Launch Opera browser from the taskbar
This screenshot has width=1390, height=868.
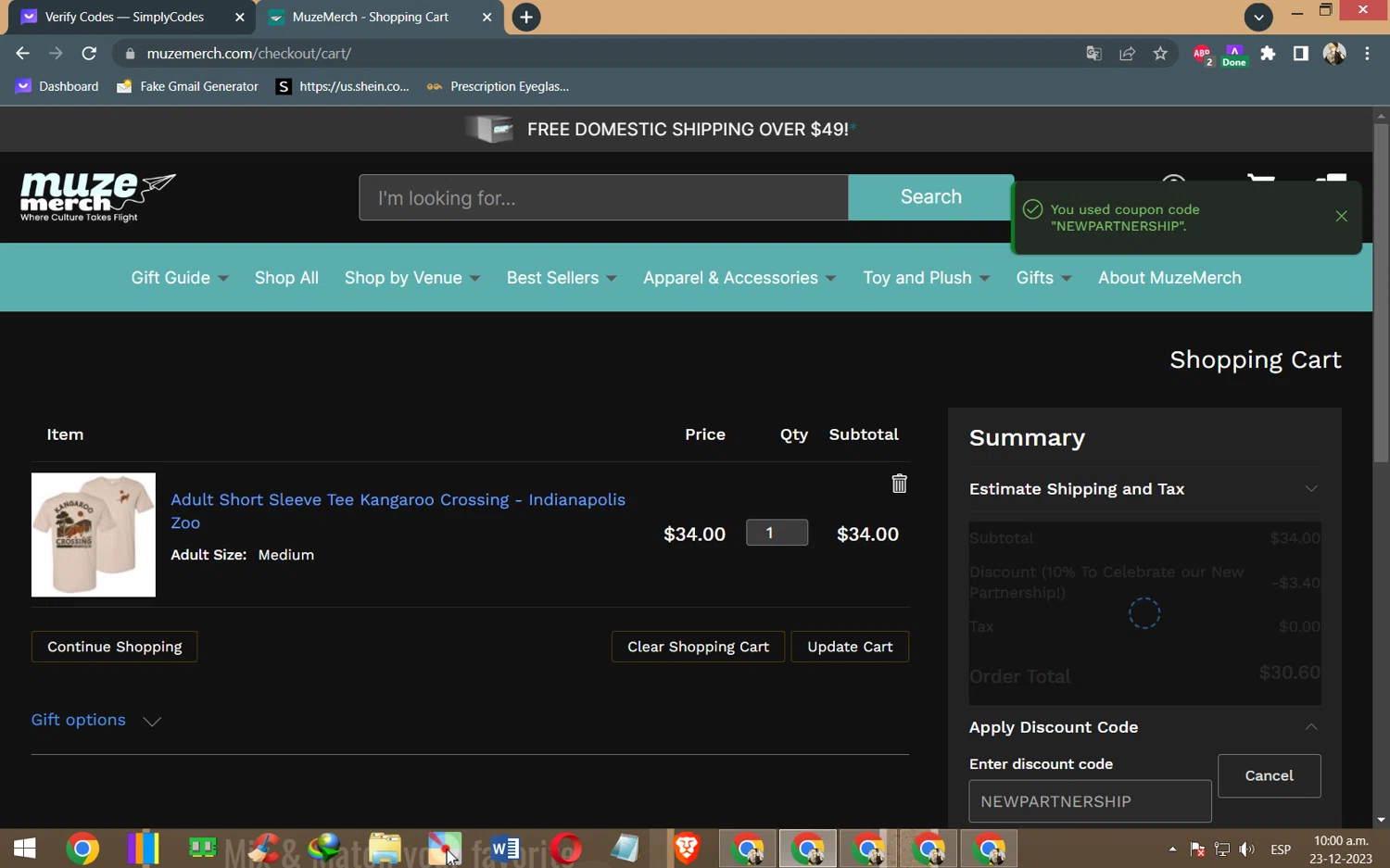point(565,849)
